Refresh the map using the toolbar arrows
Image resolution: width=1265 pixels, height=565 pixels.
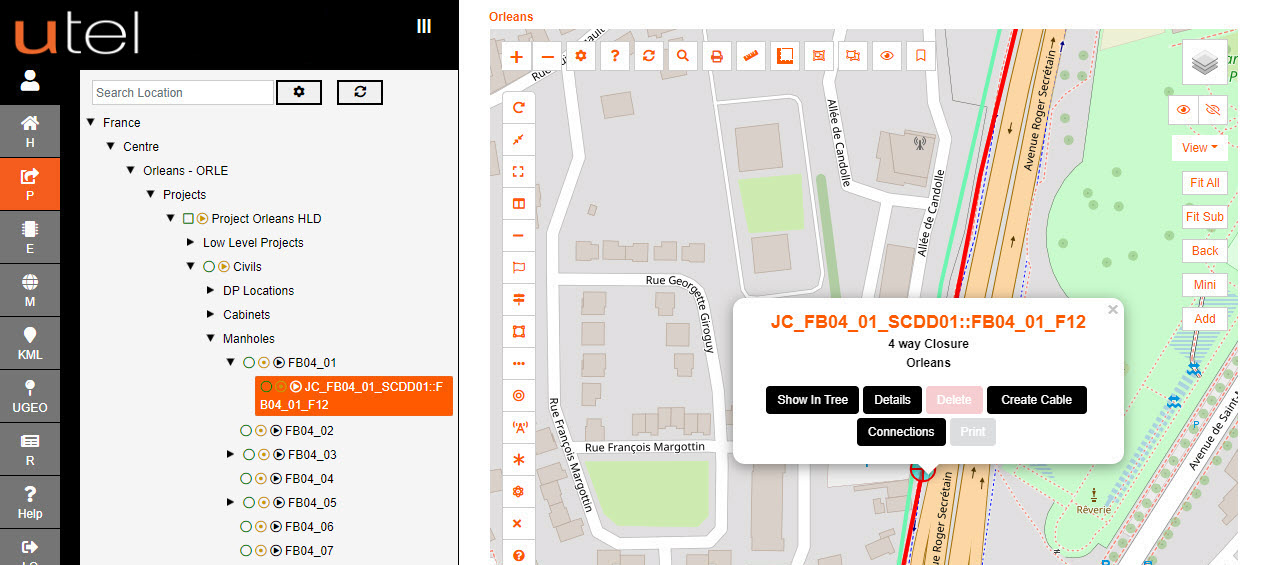[x=649, y=56]
